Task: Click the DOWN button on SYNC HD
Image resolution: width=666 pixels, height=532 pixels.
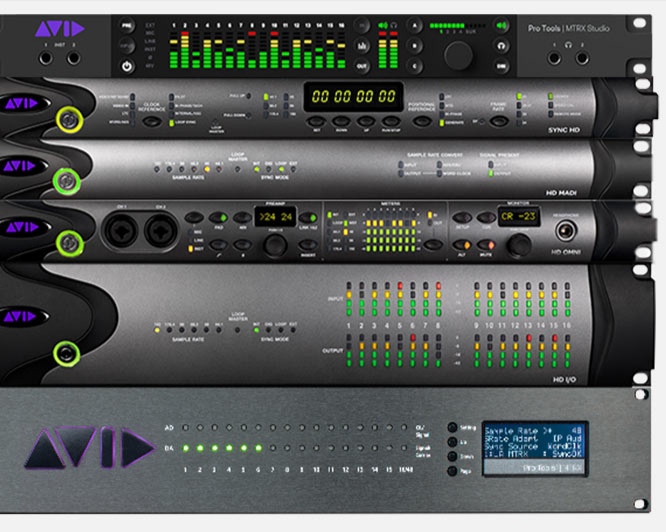Action: click(x=341, y=121)
